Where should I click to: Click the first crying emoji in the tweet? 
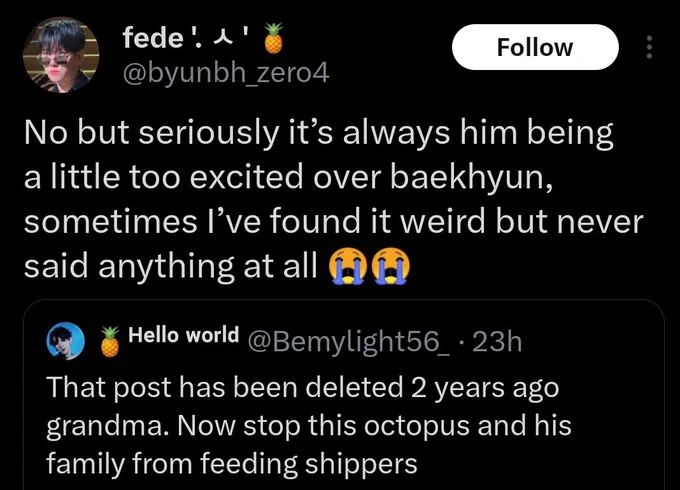tap(349, 266)
